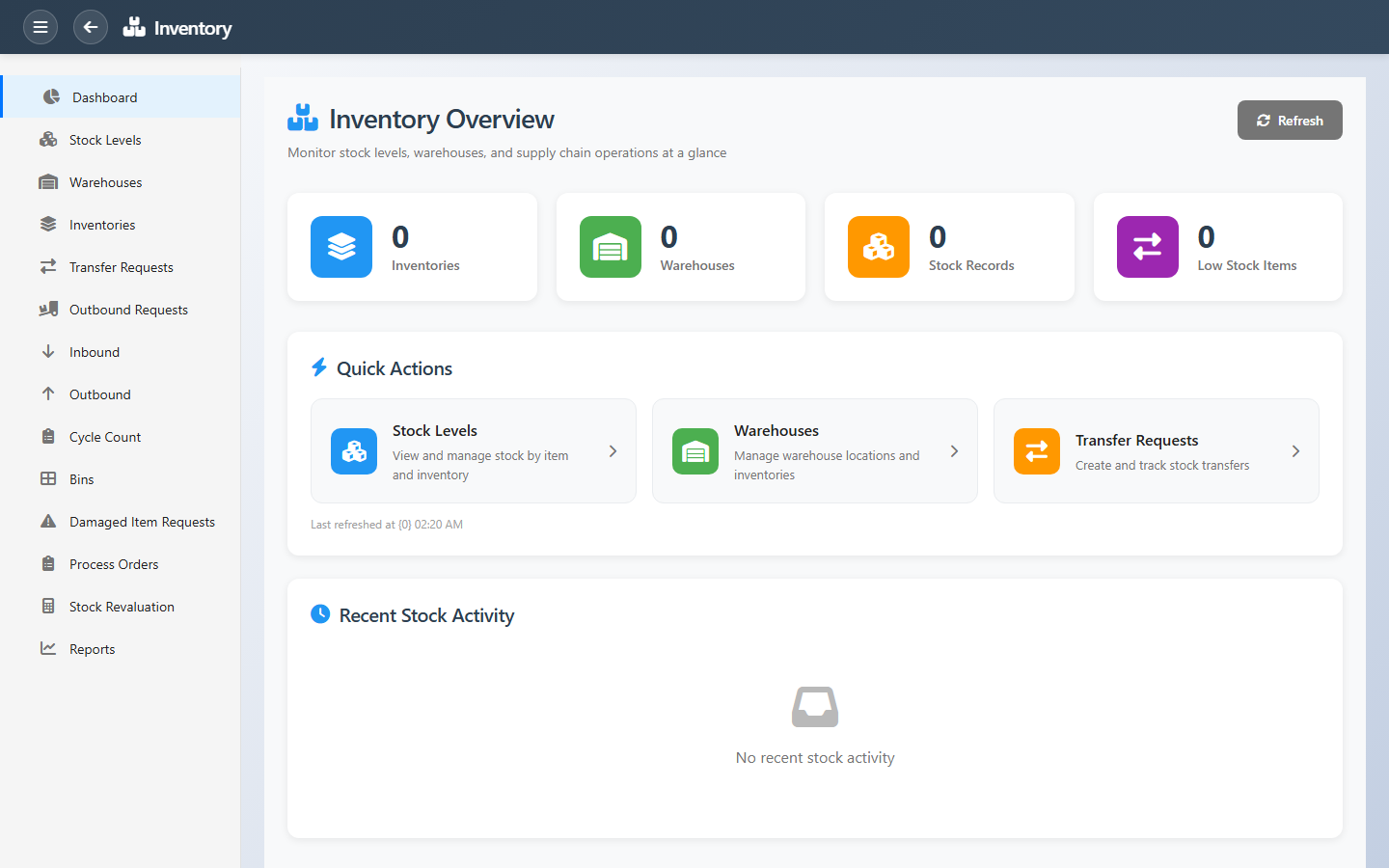The height and width of the screenshot is (868, 1389).
Task: Click the Damaged Item Requests warning icon
Action: click(48, 522)
